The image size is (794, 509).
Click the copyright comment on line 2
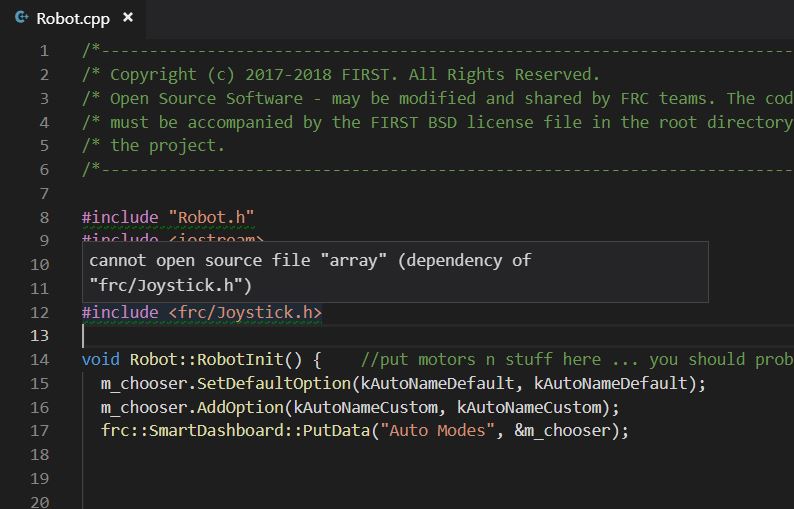pyautogui.click(x=341, y=74)
